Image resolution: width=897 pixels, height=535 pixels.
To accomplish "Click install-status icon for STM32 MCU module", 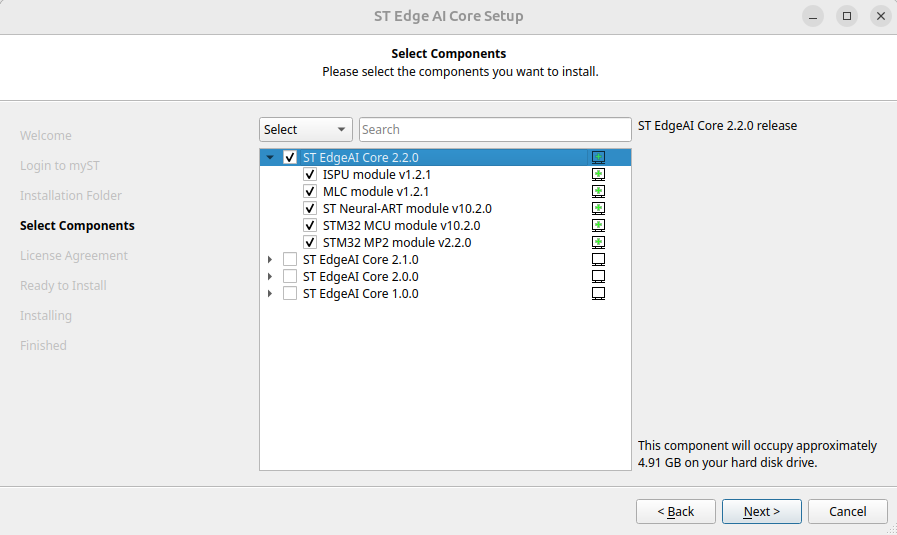I will tap(598, 225).
